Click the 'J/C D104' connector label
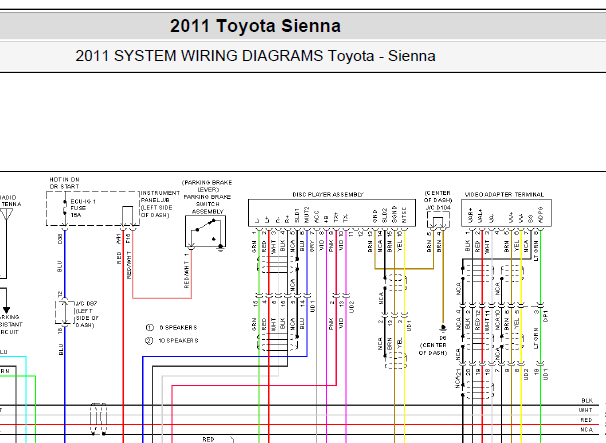Viewport: 606px width, 443px height. [438, 208]
